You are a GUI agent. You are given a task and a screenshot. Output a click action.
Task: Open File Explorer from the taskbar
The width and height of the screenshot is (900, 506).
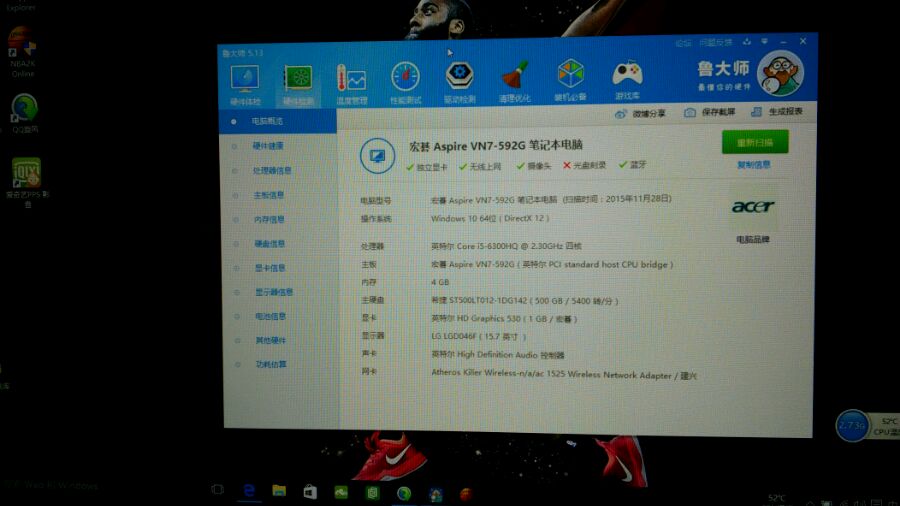tap(279, 491)
